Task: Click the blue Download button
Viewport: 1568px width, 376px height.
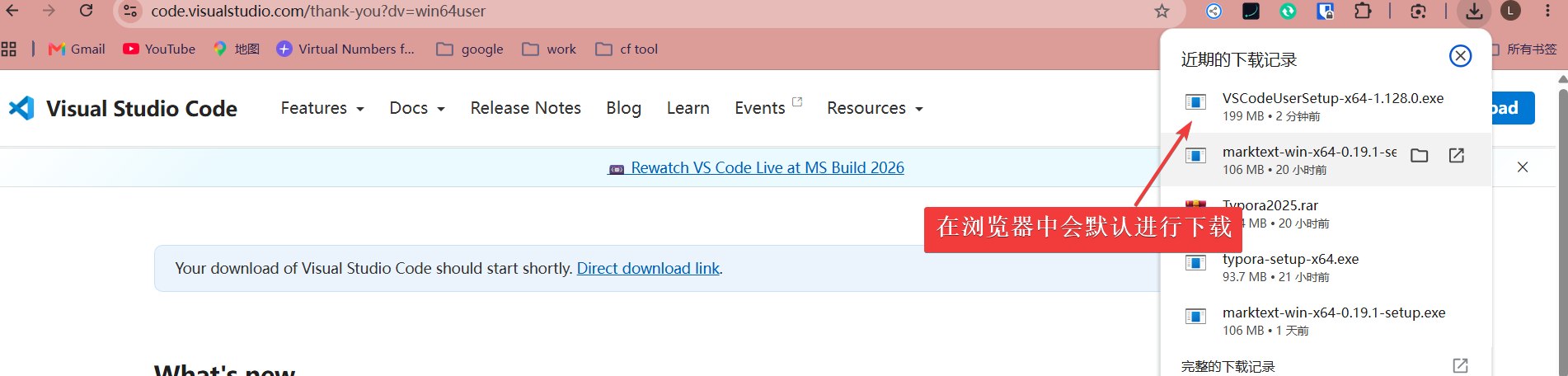Action: click(1511, 108)
